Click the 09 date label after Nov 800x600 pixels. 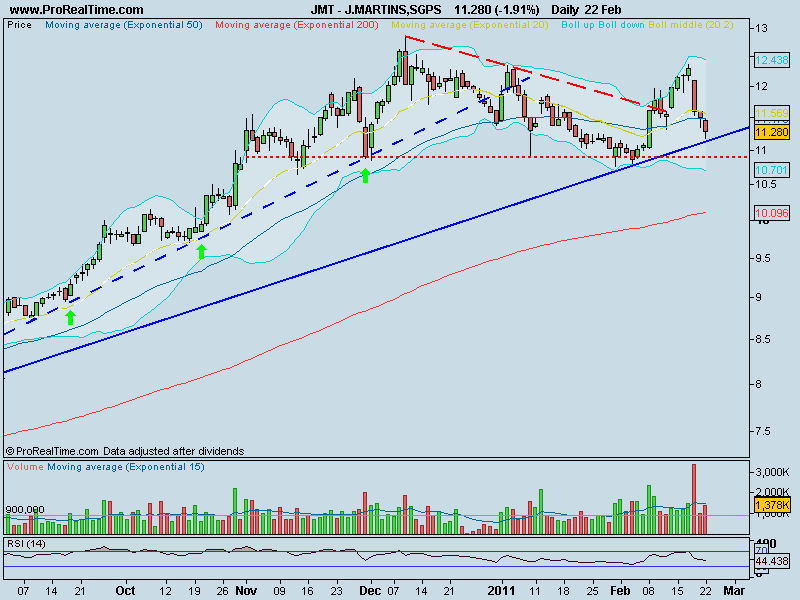coord(279,591)
